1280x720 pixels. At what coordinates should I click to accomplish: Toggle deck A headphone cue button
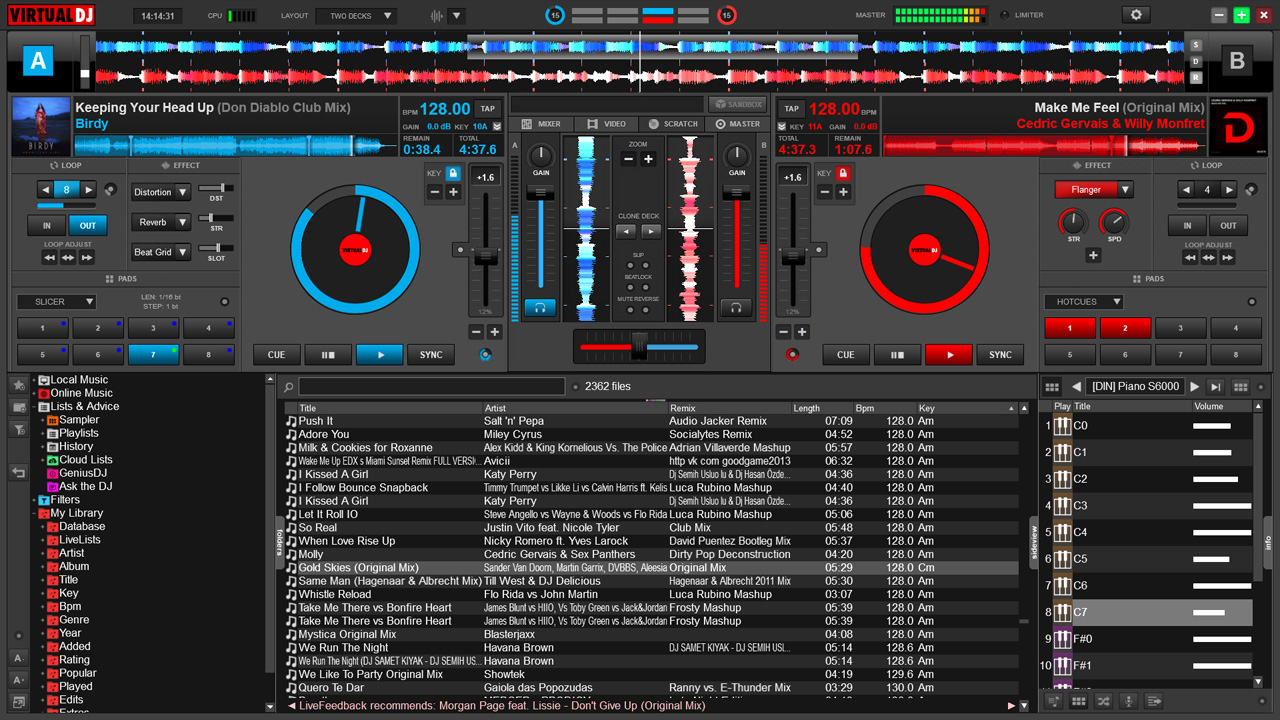540,308
